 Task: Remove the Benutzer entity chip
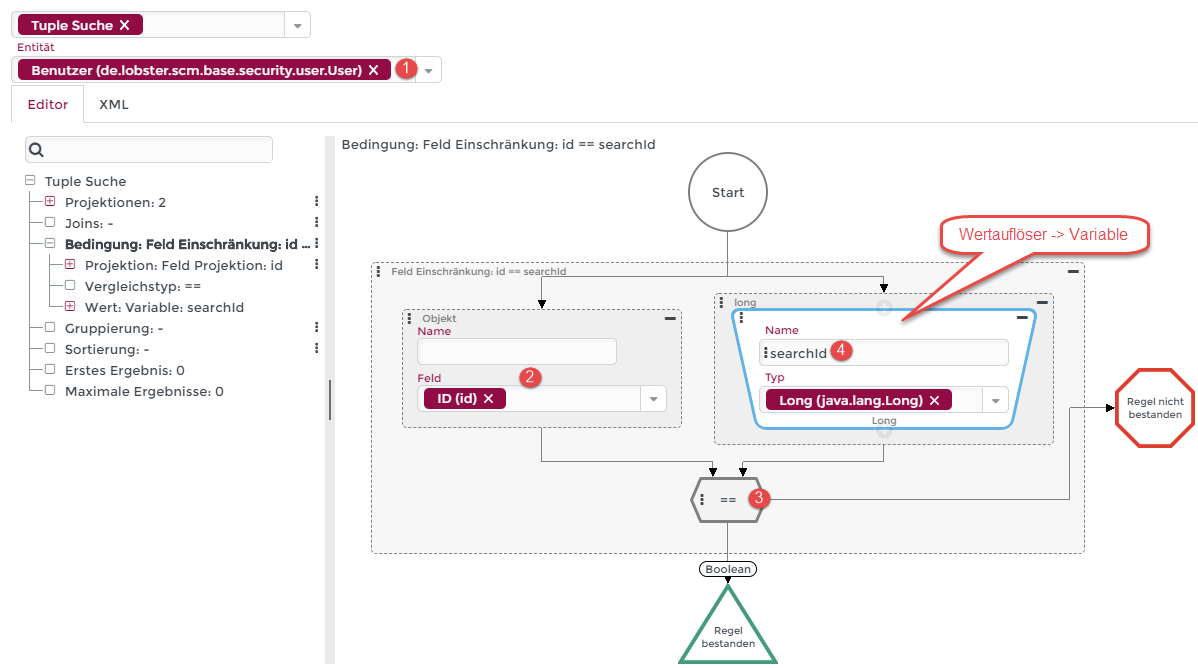pos(373,70)
